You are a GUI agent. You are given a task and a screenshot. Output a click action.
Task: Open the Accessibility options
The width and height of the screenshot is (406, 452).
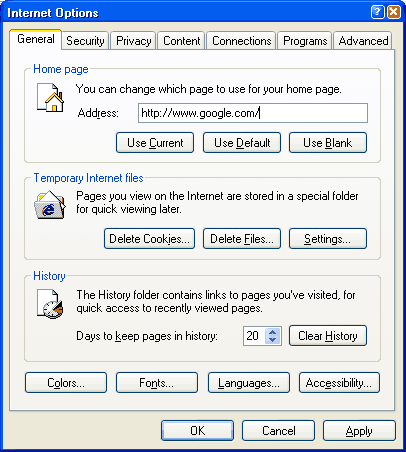[339, 383]
